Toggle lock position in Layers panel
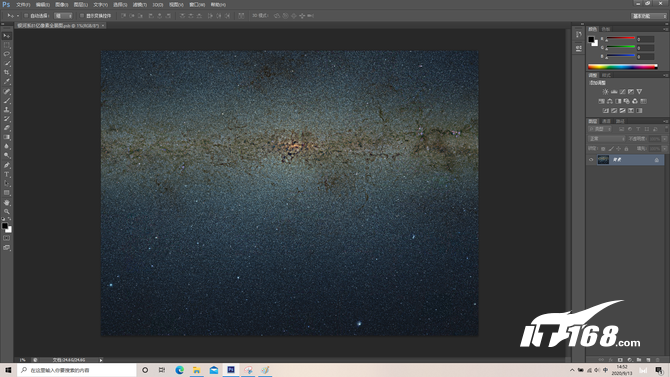This screenshot has height=377, width=670. (619, 149)
